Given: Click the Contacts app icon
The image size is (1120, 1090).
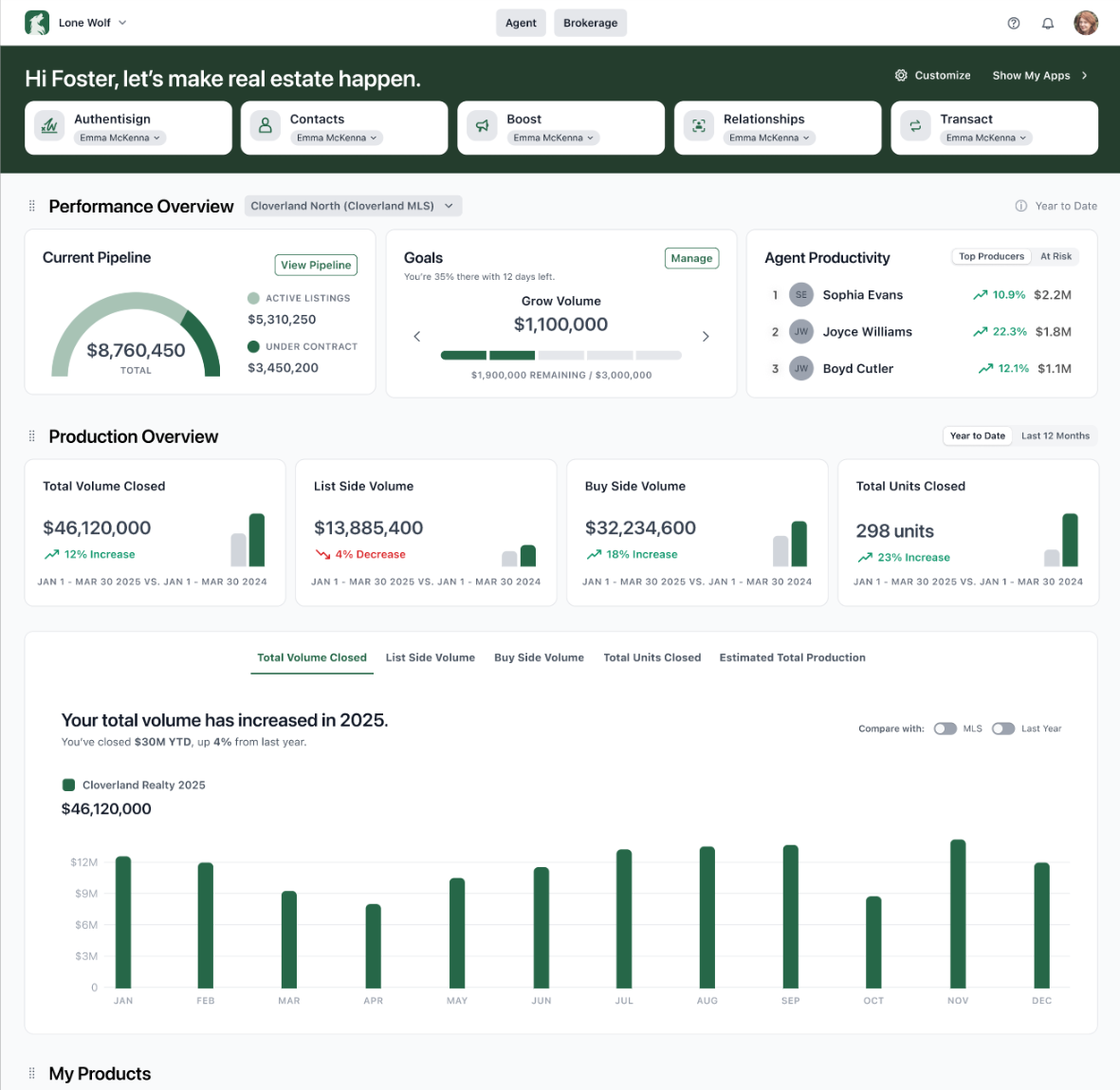Looking at the screenshot, I should pyautogui.click(x=265, y=126).
